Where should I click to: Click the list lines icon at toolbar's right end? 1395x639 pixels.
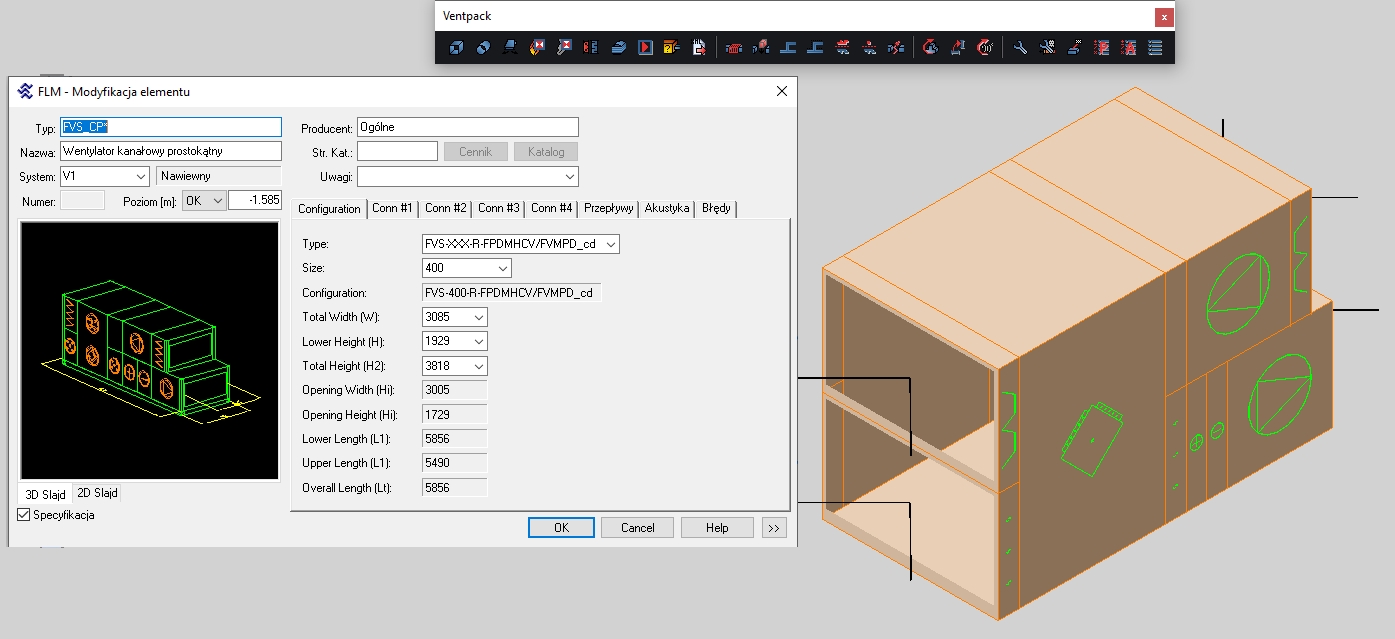1155,47
